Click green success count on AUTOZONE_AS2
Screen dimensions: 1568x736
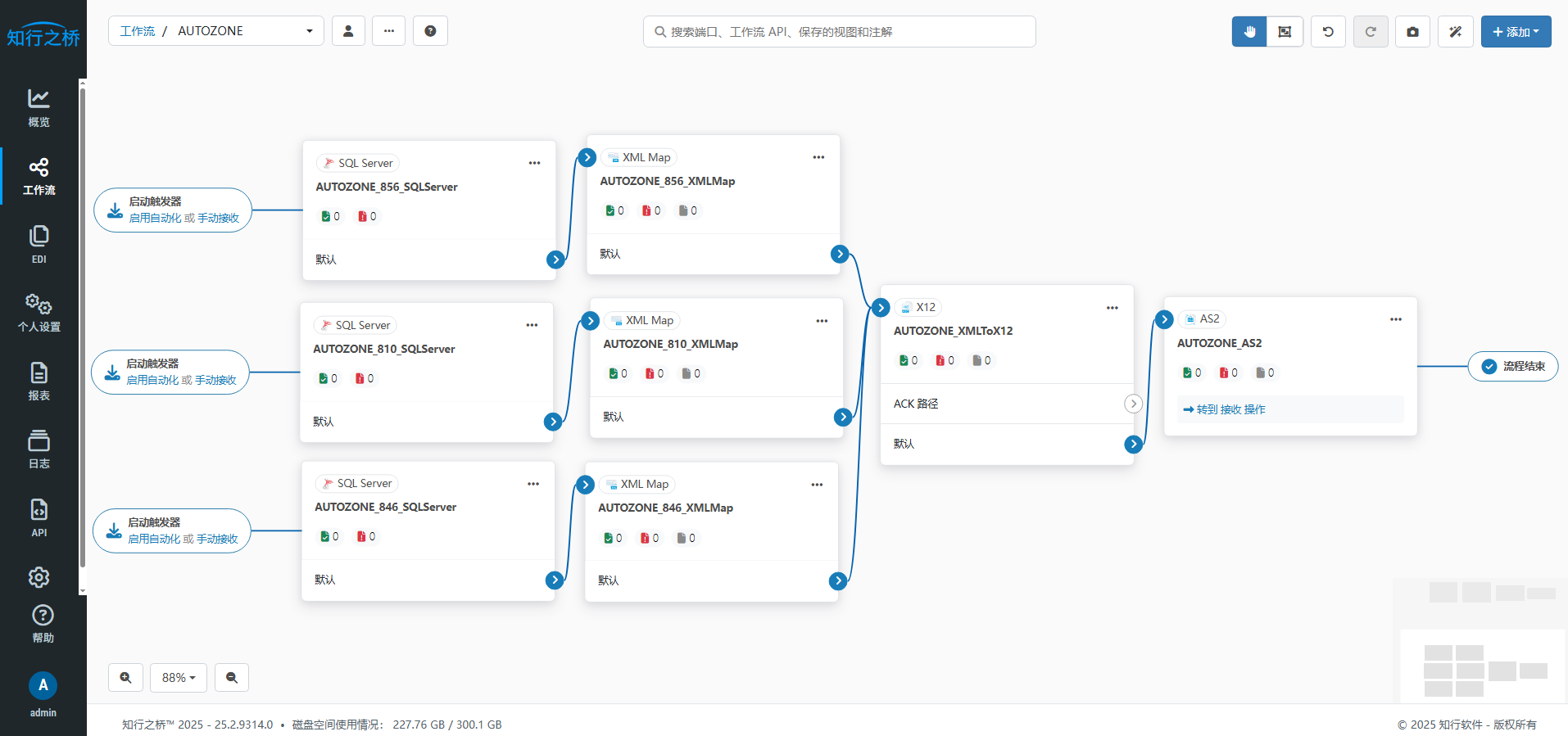(x=1192, y=373)
